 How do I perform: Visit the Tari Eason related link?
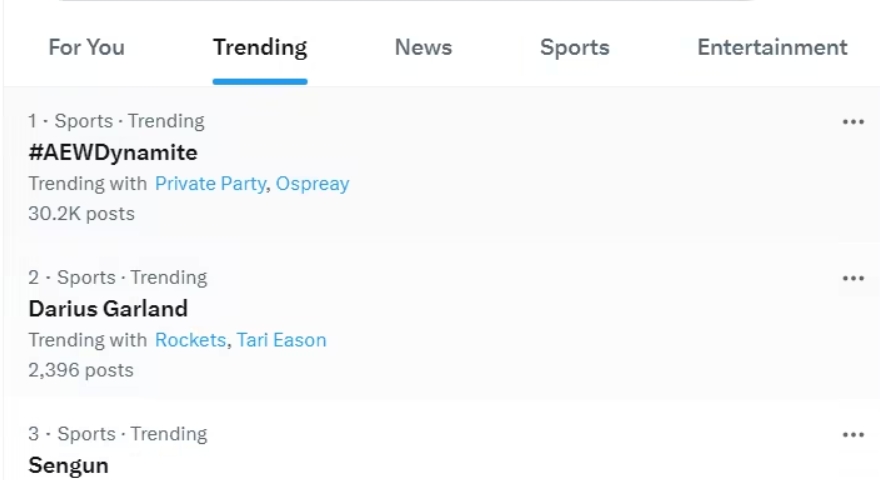tap(281, 340)
